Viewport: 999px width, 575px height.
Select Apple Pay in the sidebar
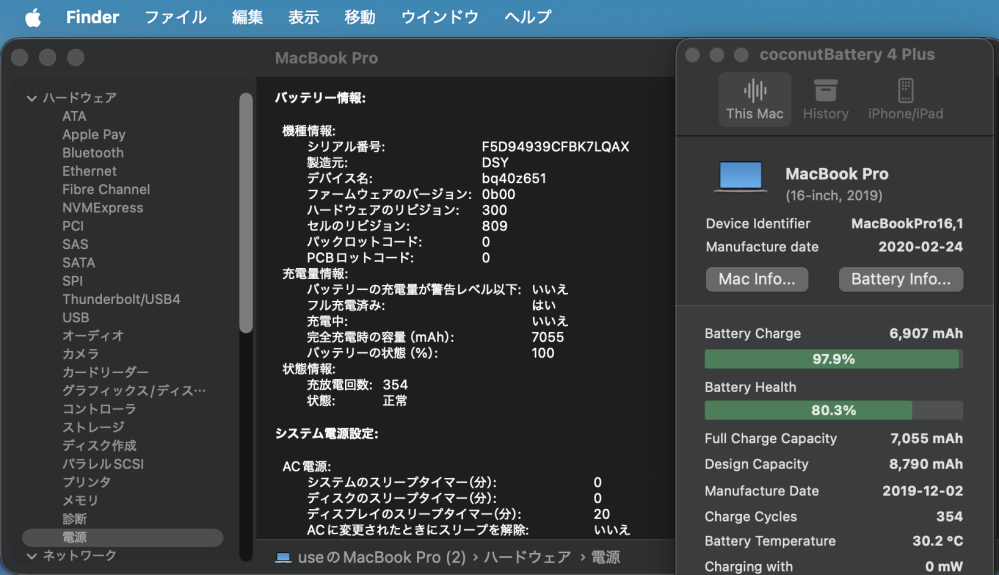tap(94, 134)
